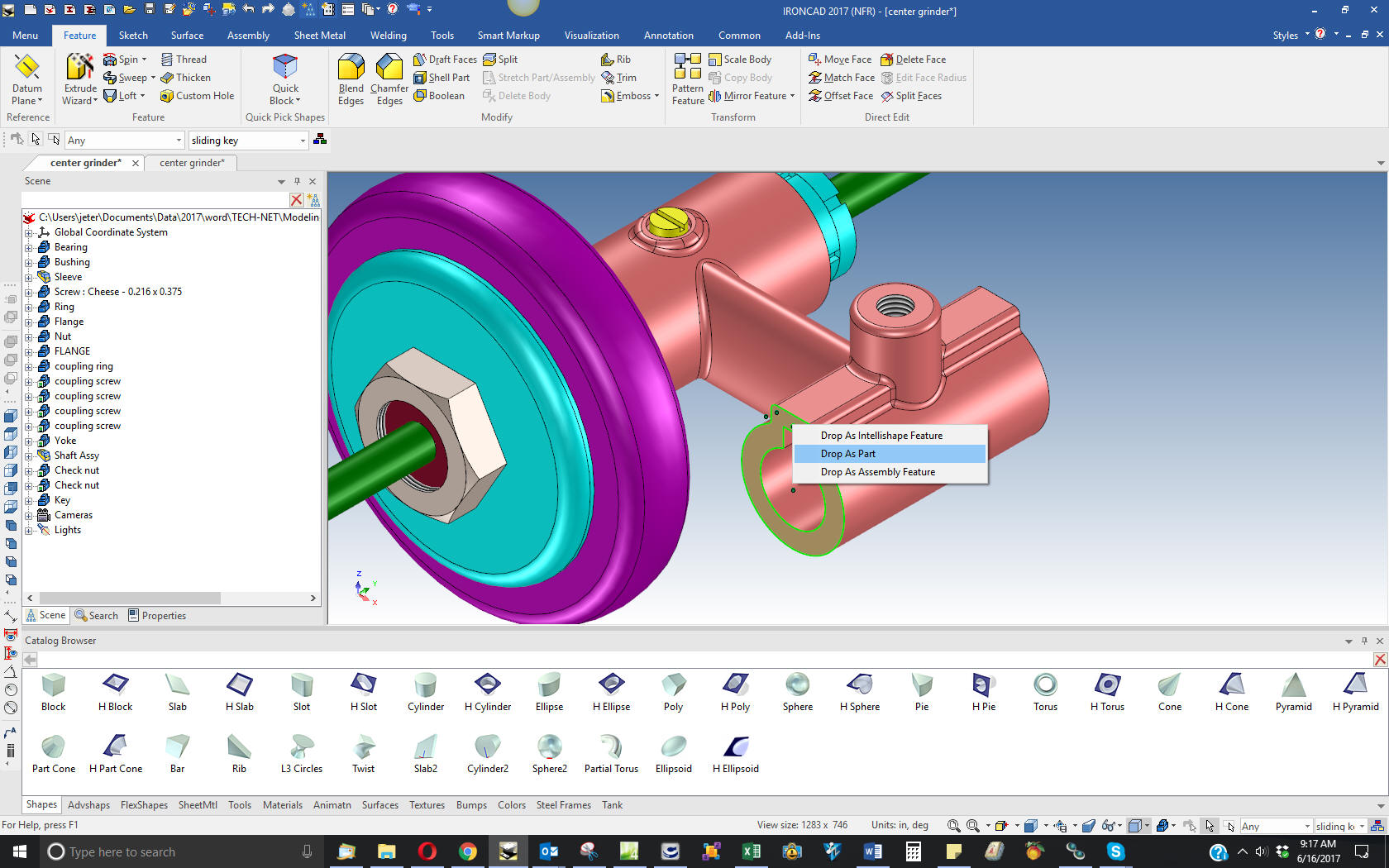Click the Draft Faces tool
1389x868 pixels.
(445, 60)
